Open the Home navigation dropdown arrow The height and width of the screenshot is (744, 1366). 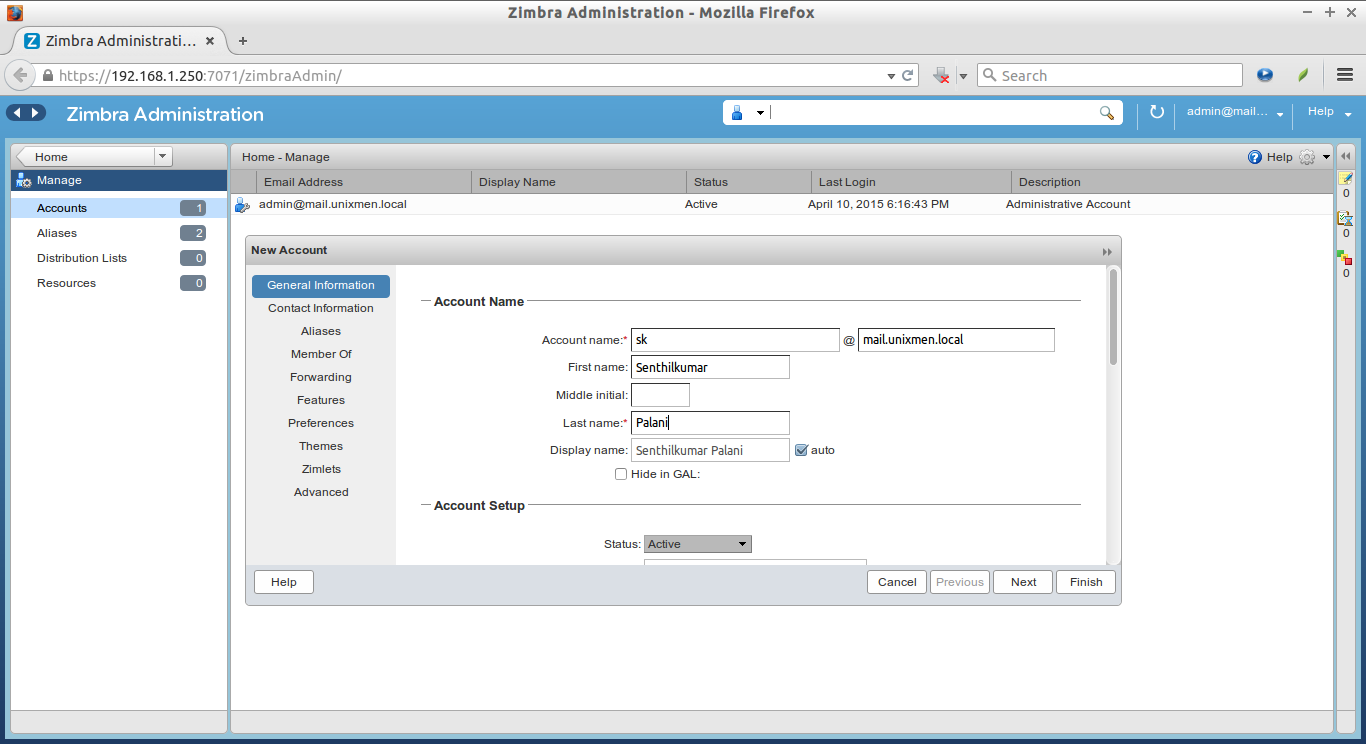(163, 157)
